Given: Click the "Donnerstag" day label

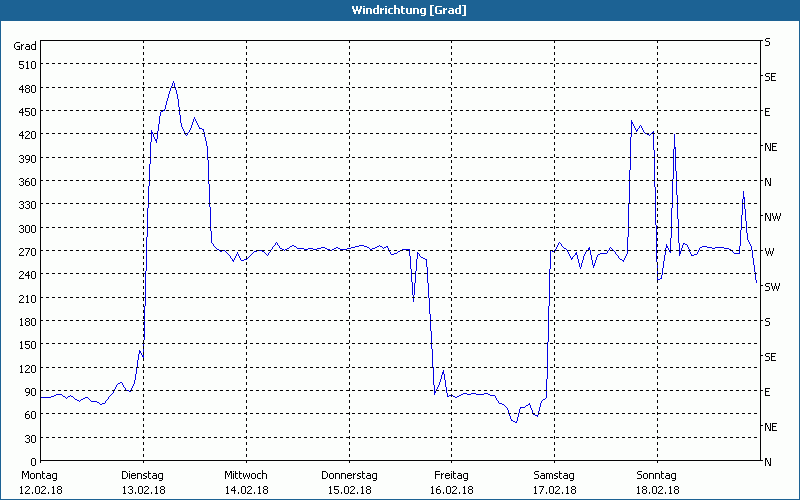Looking at the screenshot, I should 349,475.
